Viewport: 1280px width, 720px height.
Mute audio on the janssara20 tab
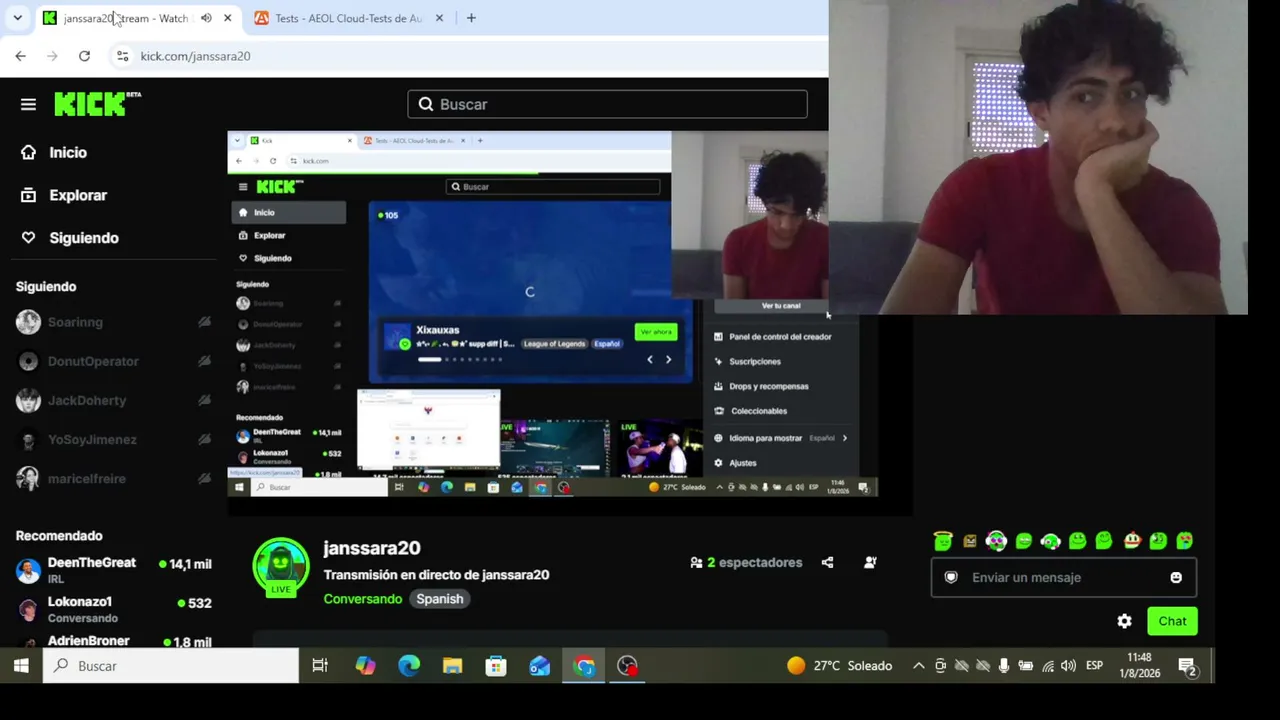[x=206, y=18]
